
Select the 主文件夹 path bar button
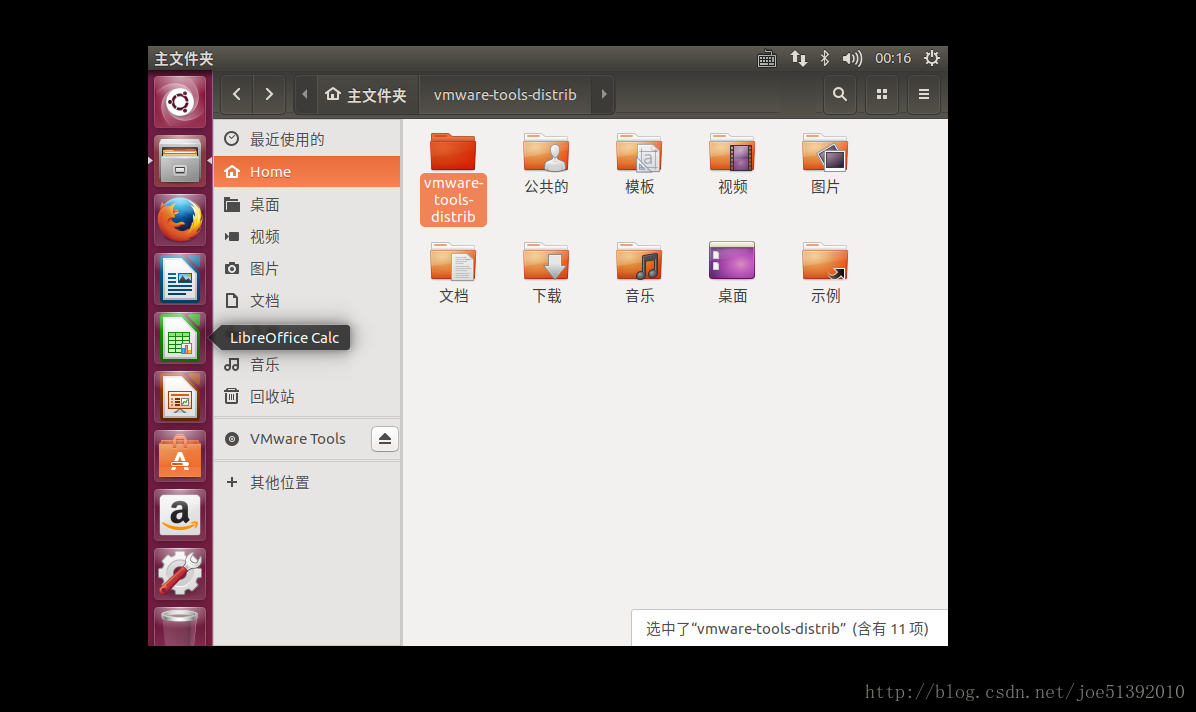(366, 95)
